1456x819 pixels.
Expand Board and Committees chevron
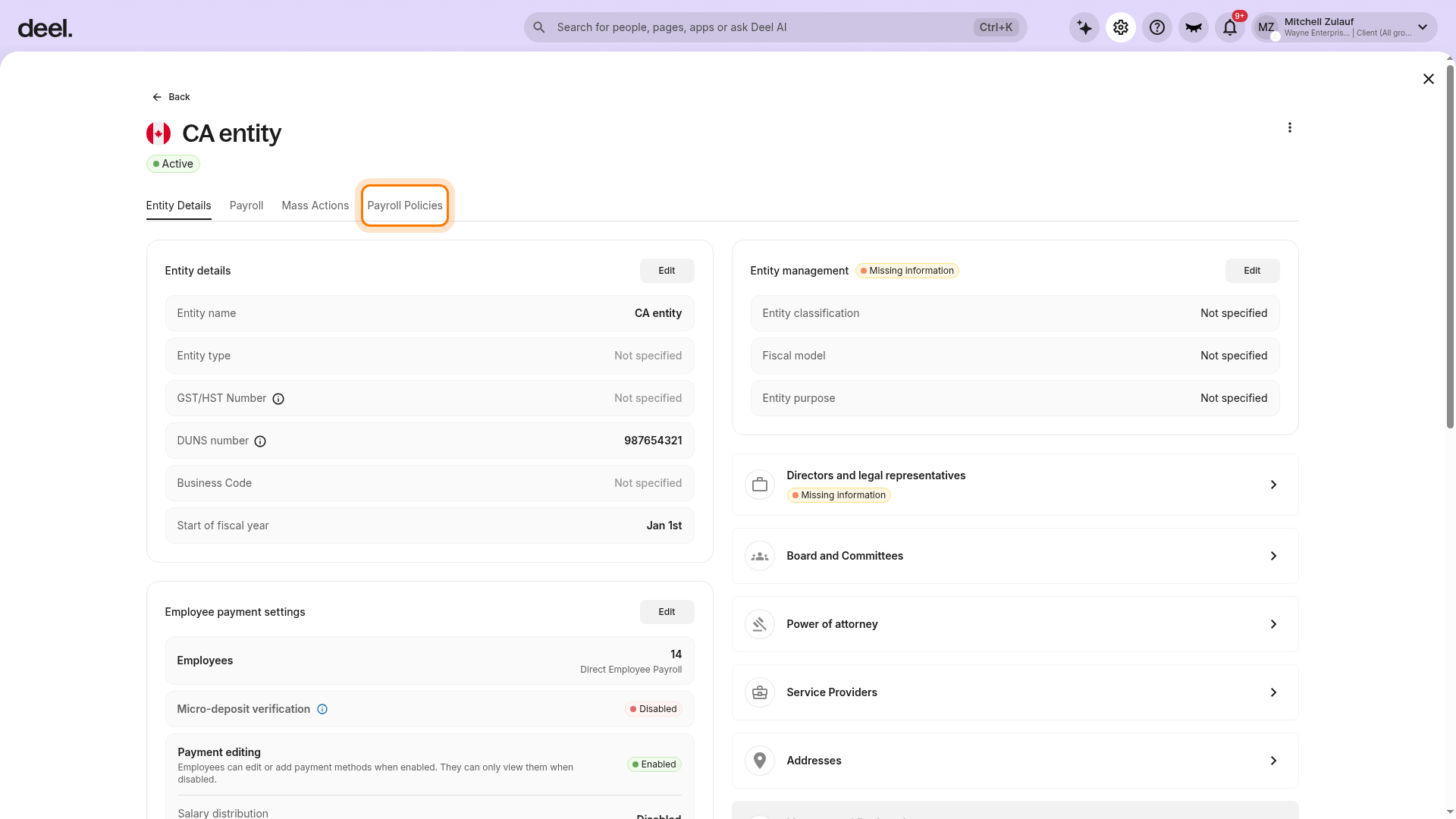tap(1274, 556)
